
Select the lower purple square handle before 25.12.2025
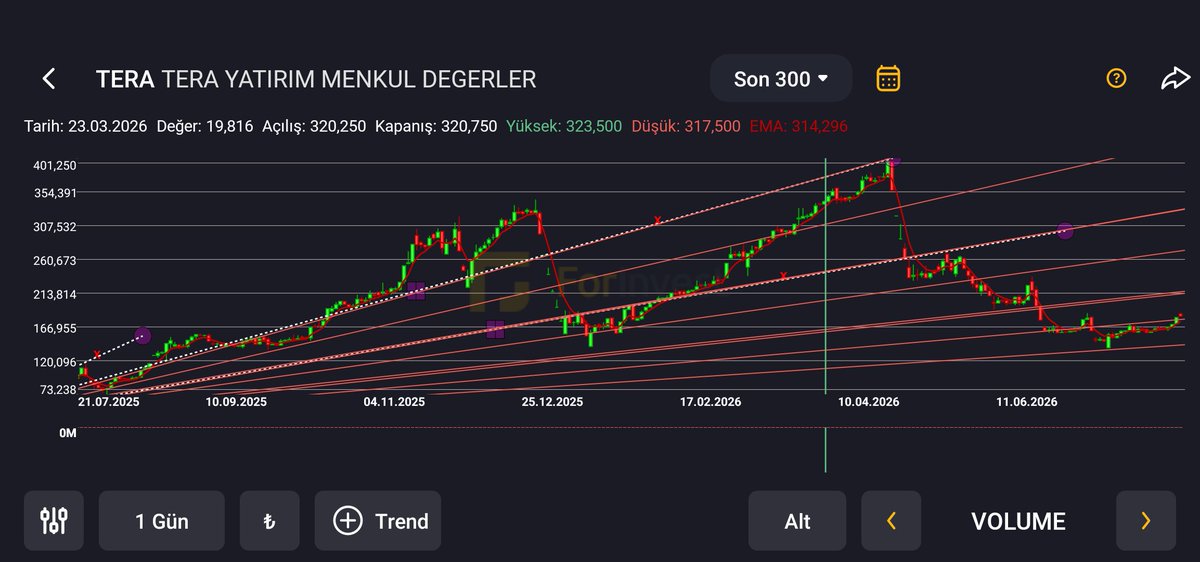point(495,329)
